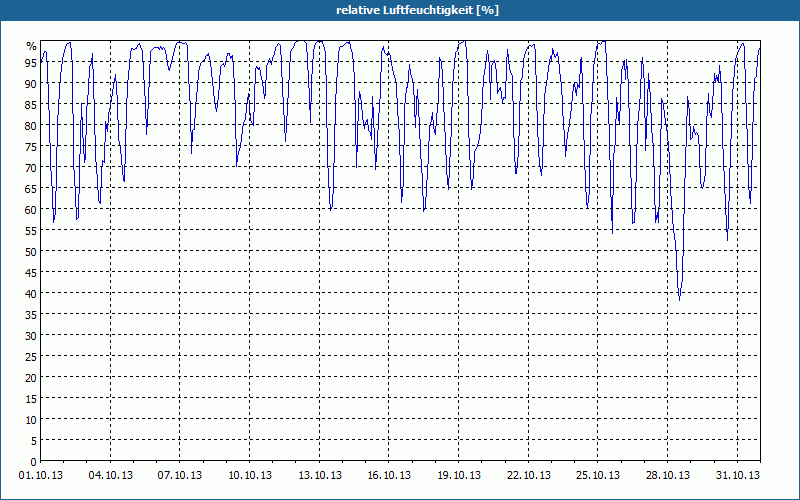
Task: Click the y-axis value 90
Action: 31,83
